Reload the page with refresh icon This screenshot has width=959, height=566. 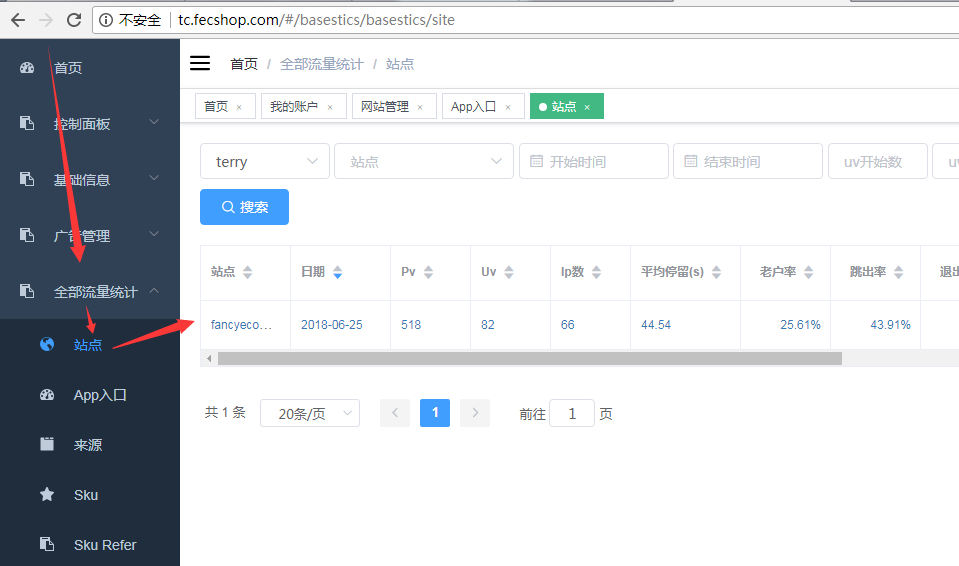tap(74, 20)
